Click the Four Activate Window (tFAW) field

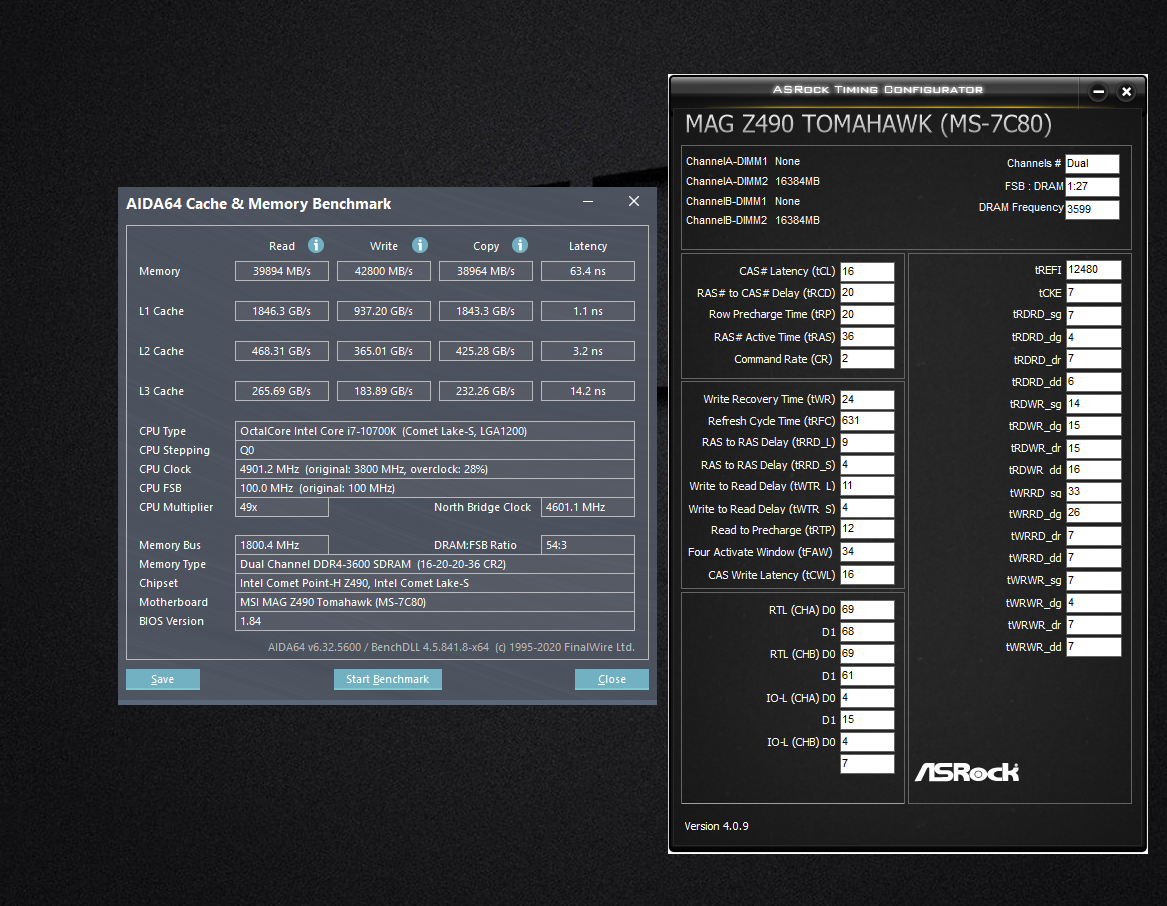tap(867, 552)
